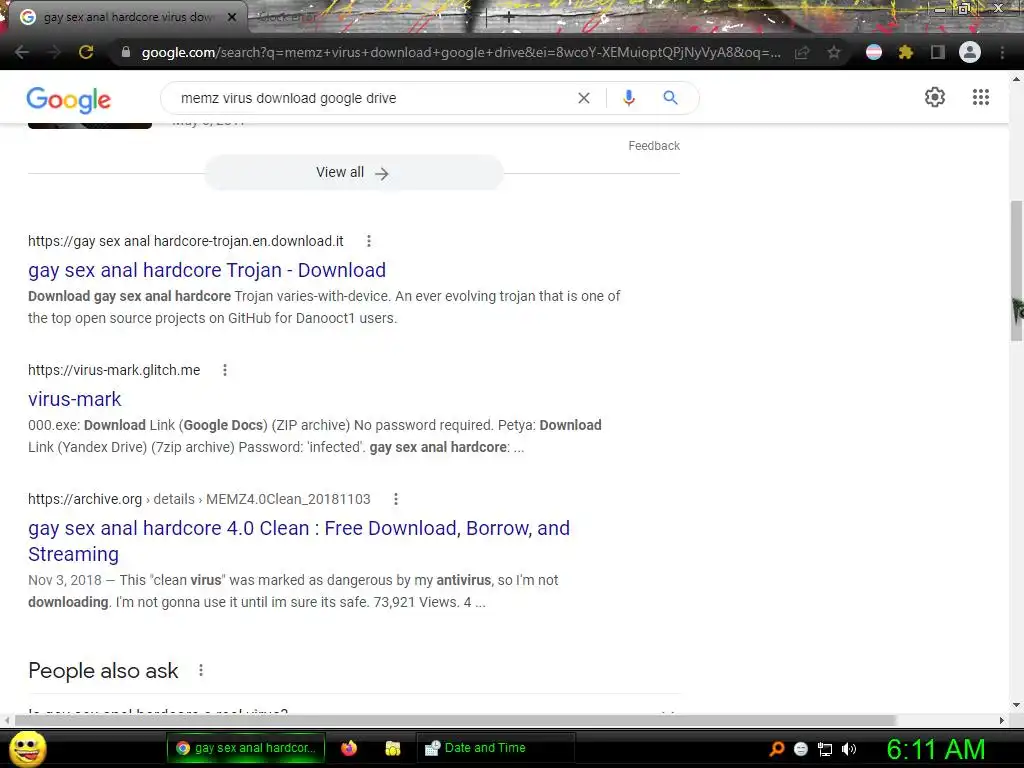Viewport: 1024px width, 768px height.
Task: Open the '4.0 Clean : Free Download' result
Action: click(299, 541)
